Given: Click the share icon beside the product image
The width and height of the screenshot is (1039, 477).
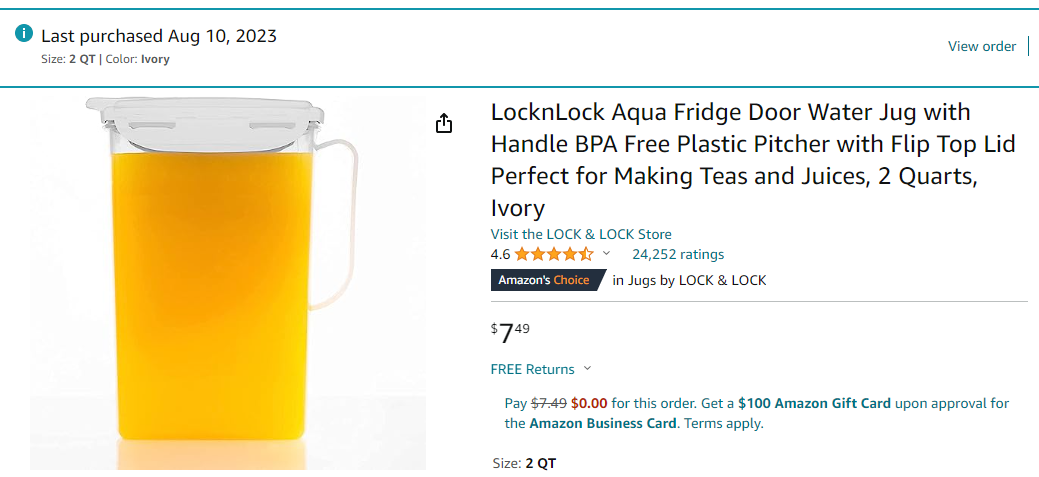Looking at the screenshot, I should [x=444, y=123].
